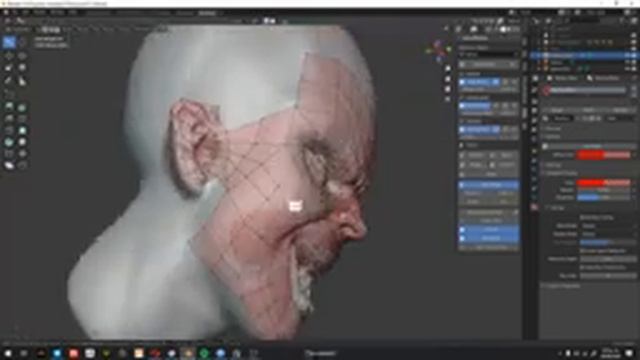This screenshot has width=640, height=360.
Task: Open the object interaction mode dropdown
Action: click(19, 30)
